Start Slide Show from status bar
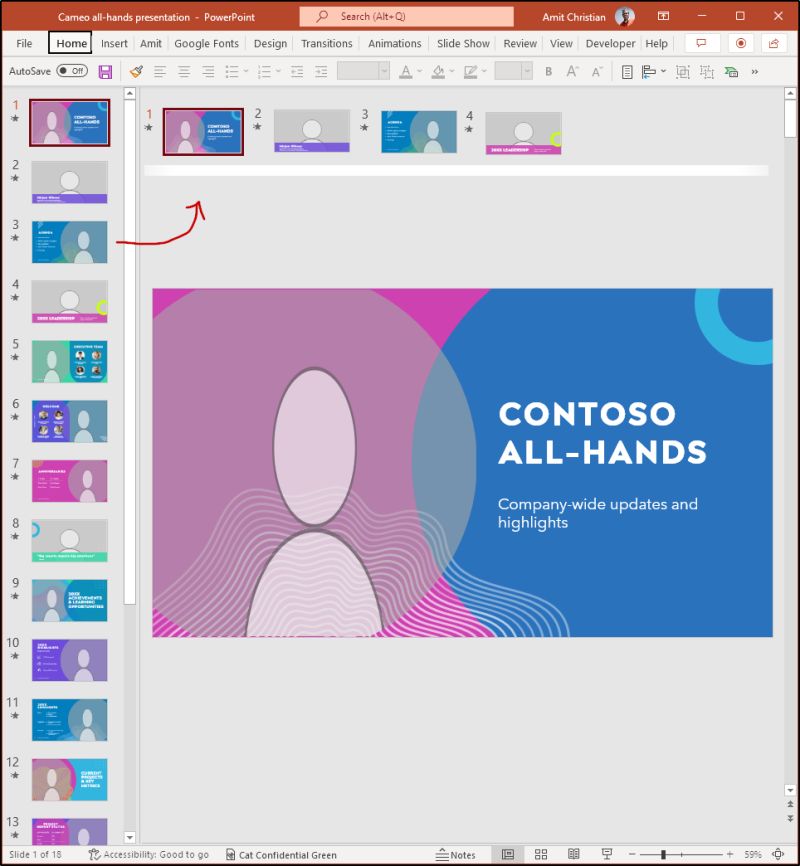The height and width of the screenshot is (866, 800). tap(607, 854)
